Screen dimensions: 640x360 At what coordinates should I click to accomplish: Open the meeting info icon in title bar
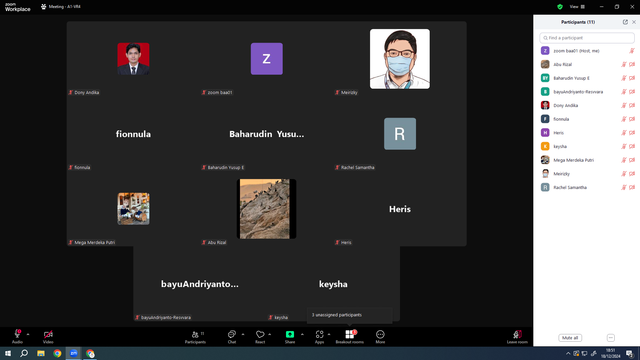(44, 7)
